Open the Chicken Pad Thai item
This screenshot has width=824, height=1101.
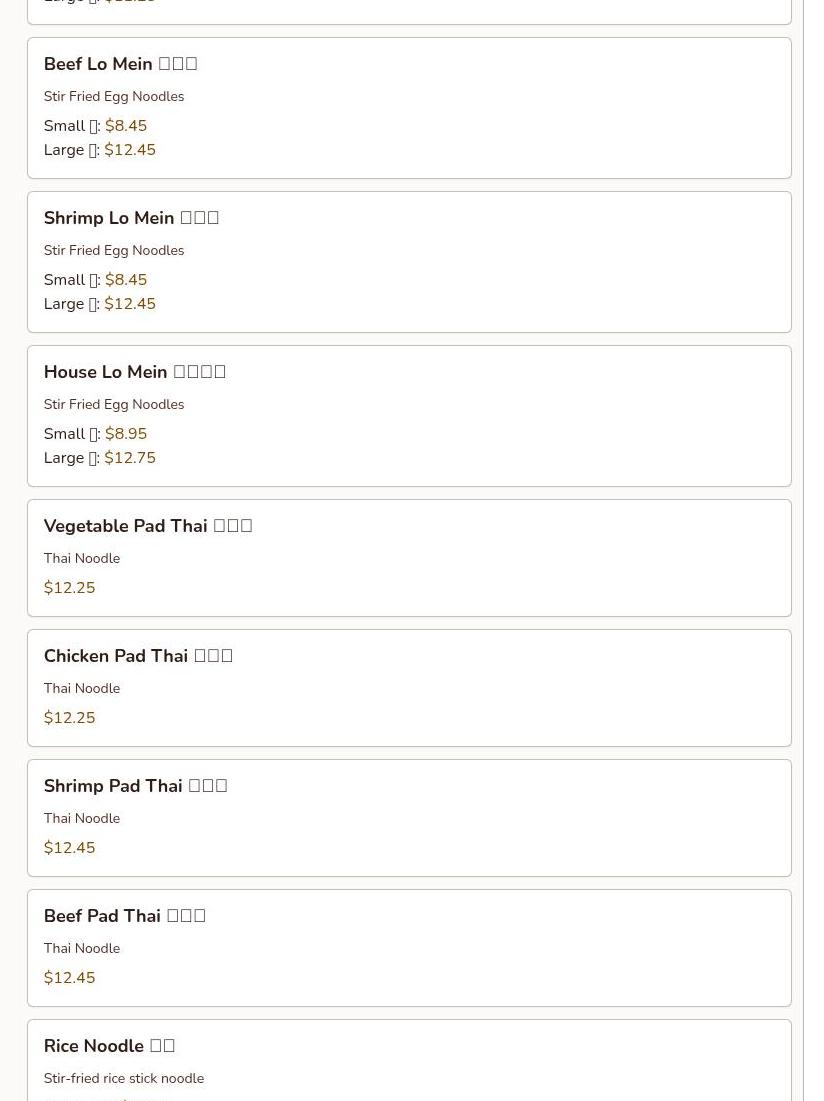pos(409,688)
